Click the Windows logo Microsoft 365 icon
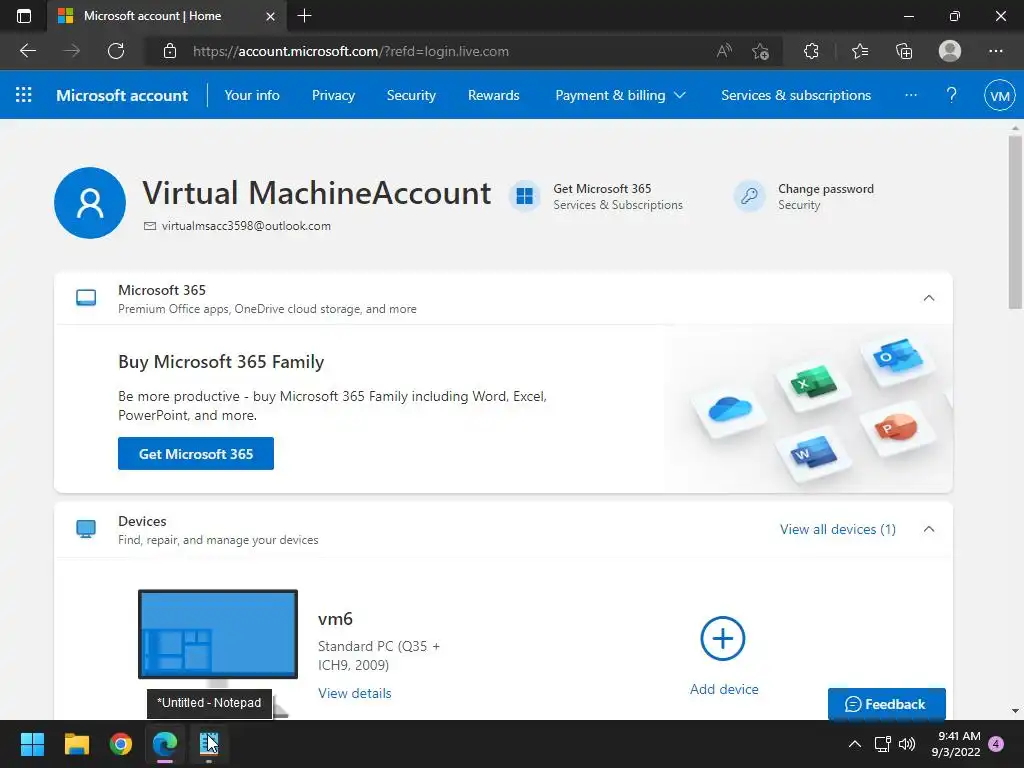Image resolution: width=1024 pixels, height=768 pixels. (x=524, y=196)
